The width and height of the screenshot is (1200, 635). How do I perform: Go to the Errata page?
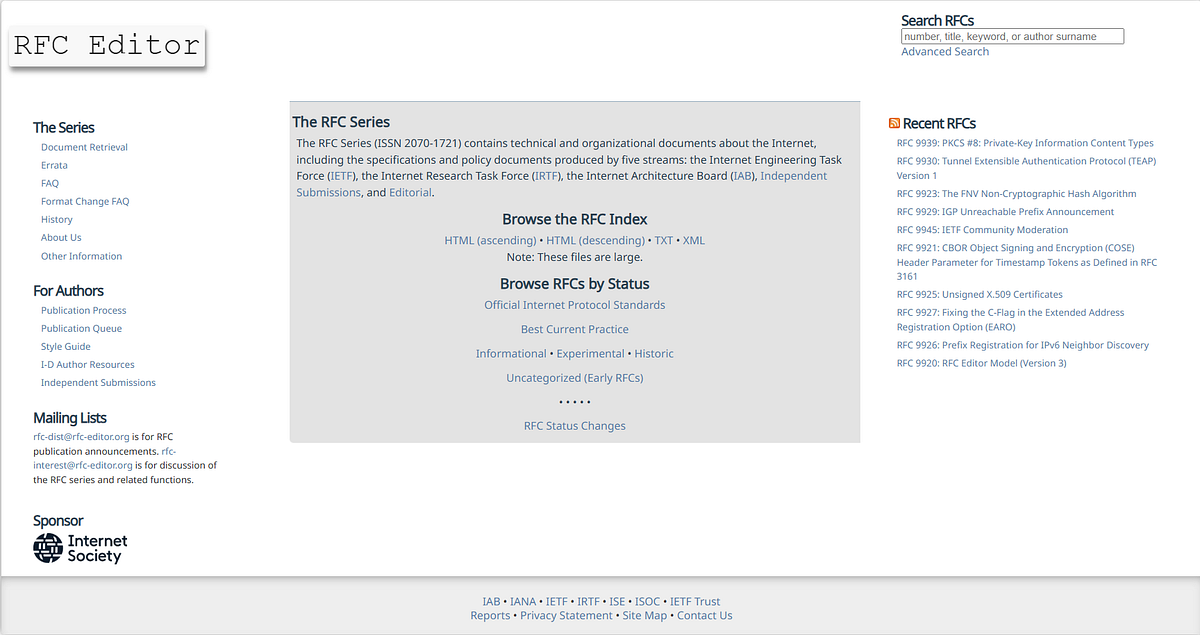[x=54, y=165]
